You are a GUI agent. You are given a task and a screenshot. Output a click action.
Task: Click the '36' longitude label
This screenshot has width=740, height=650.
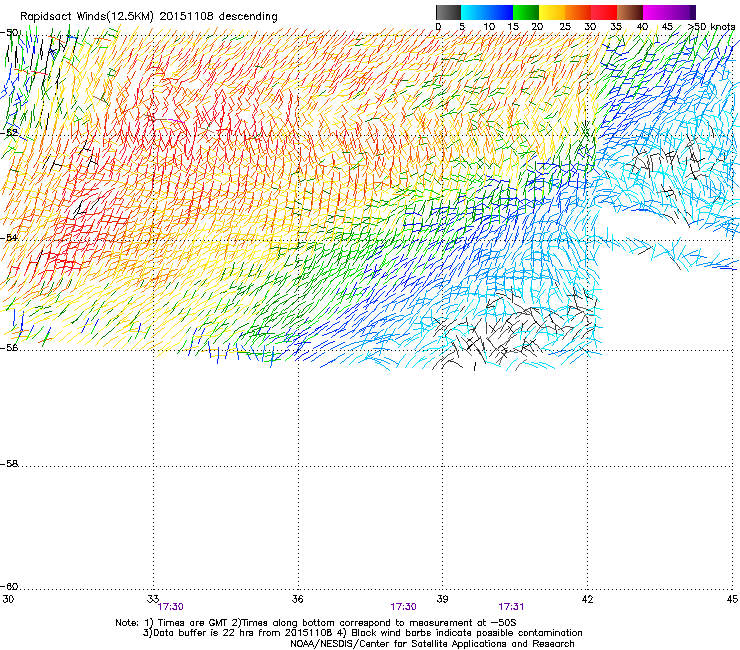click(x=298, y=599)
